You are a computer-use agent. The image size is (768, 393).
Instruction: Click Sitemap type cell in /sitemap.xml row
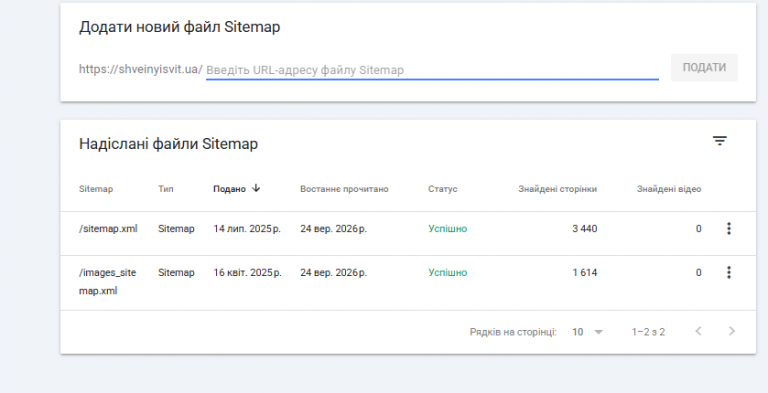pyautogui.click(x=176, y=229)
